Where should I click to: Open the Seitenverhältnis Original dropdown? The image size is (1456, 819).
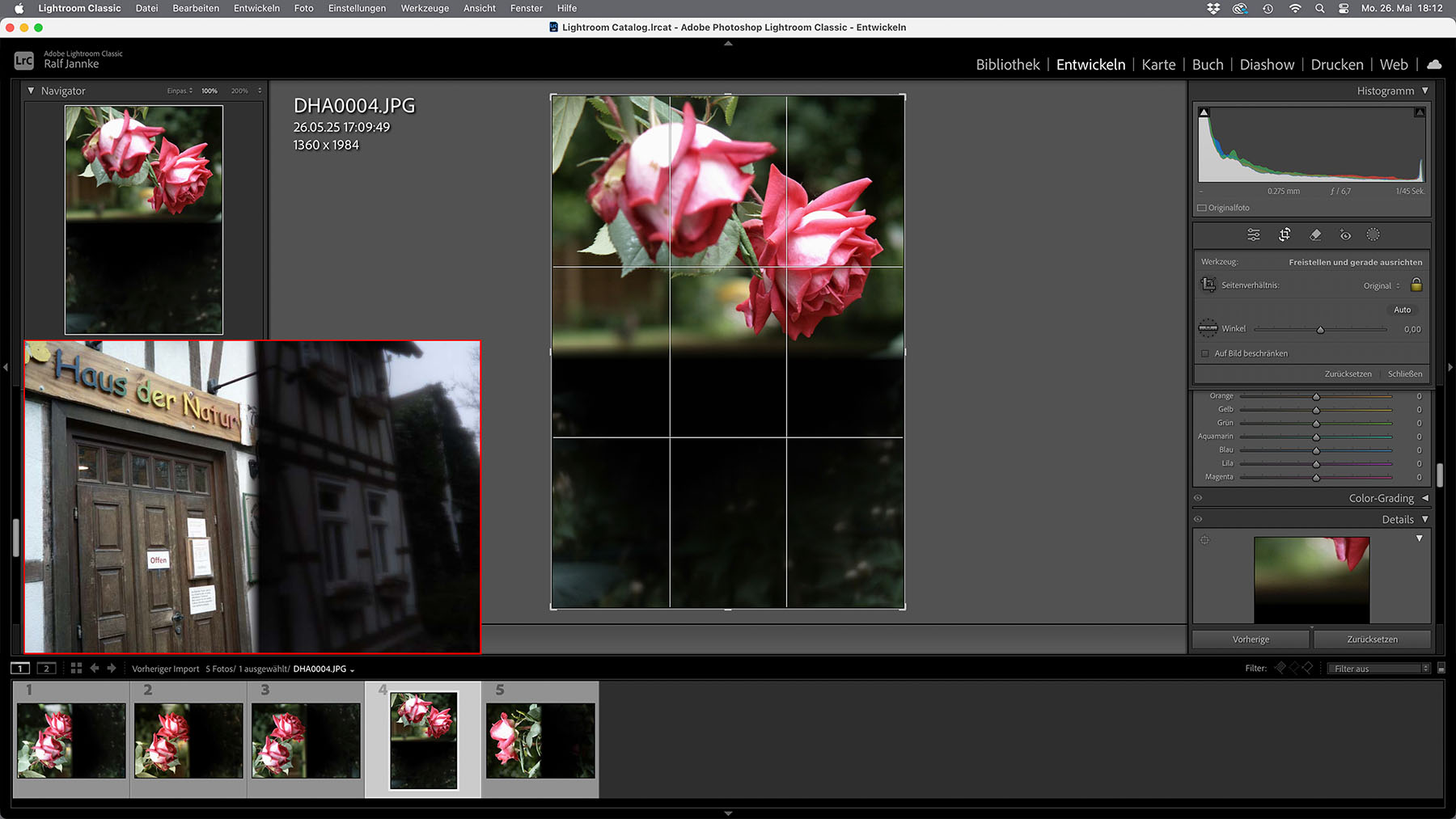(1382, 285)
